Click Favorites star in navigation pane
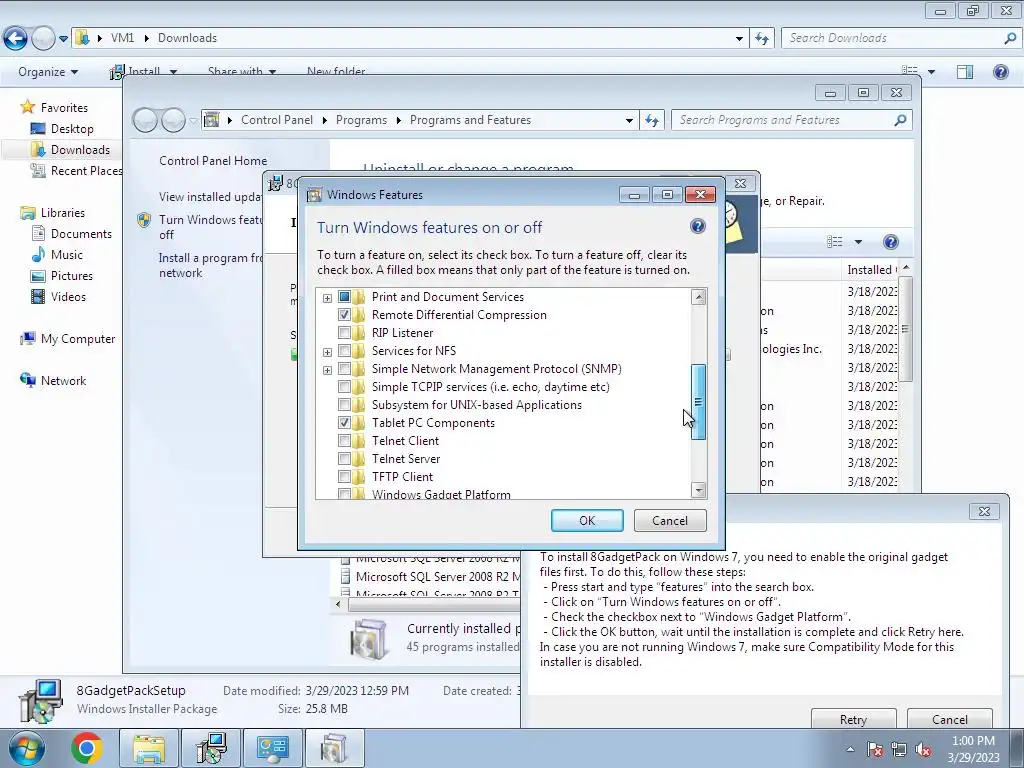This screenshot has width=1024, height=768. click(x=27, y=107)
